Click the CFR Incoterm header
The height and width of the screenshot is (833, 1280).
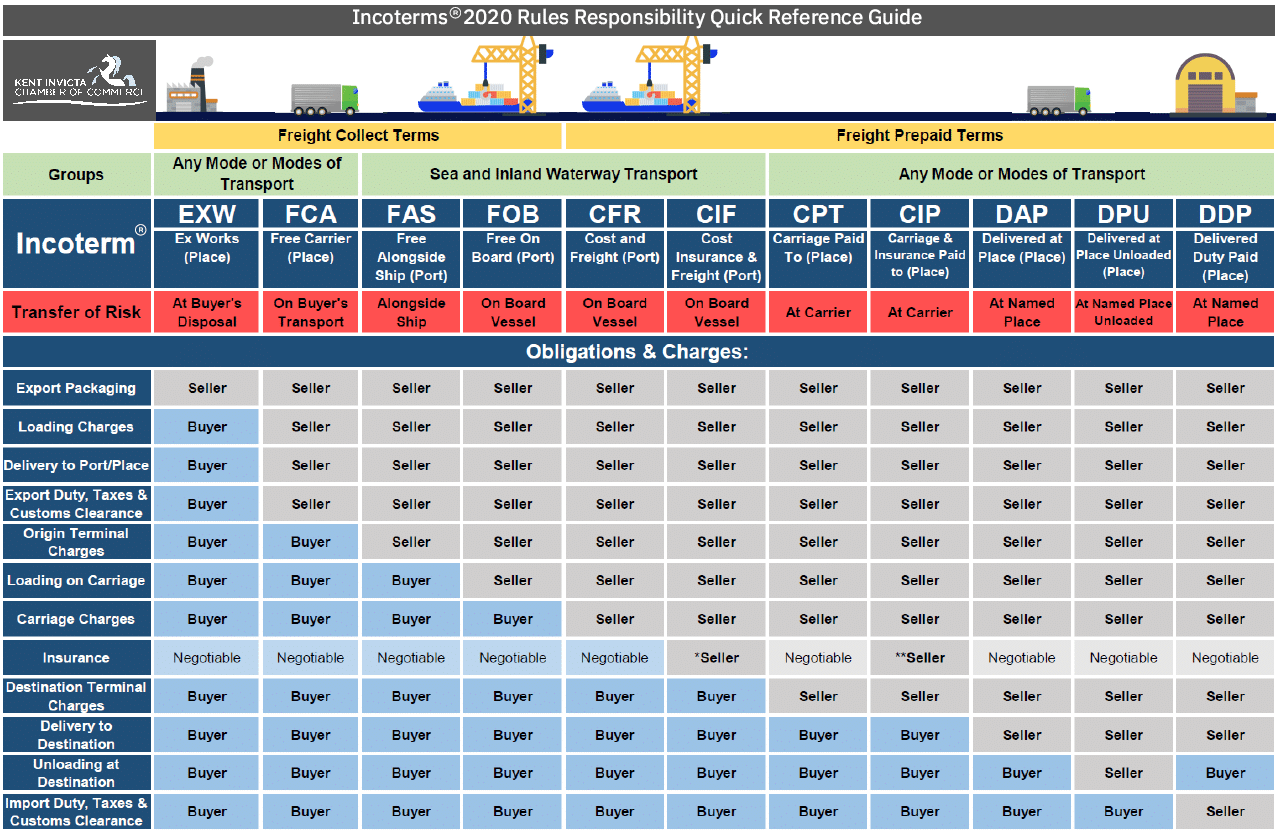point(615,214)
